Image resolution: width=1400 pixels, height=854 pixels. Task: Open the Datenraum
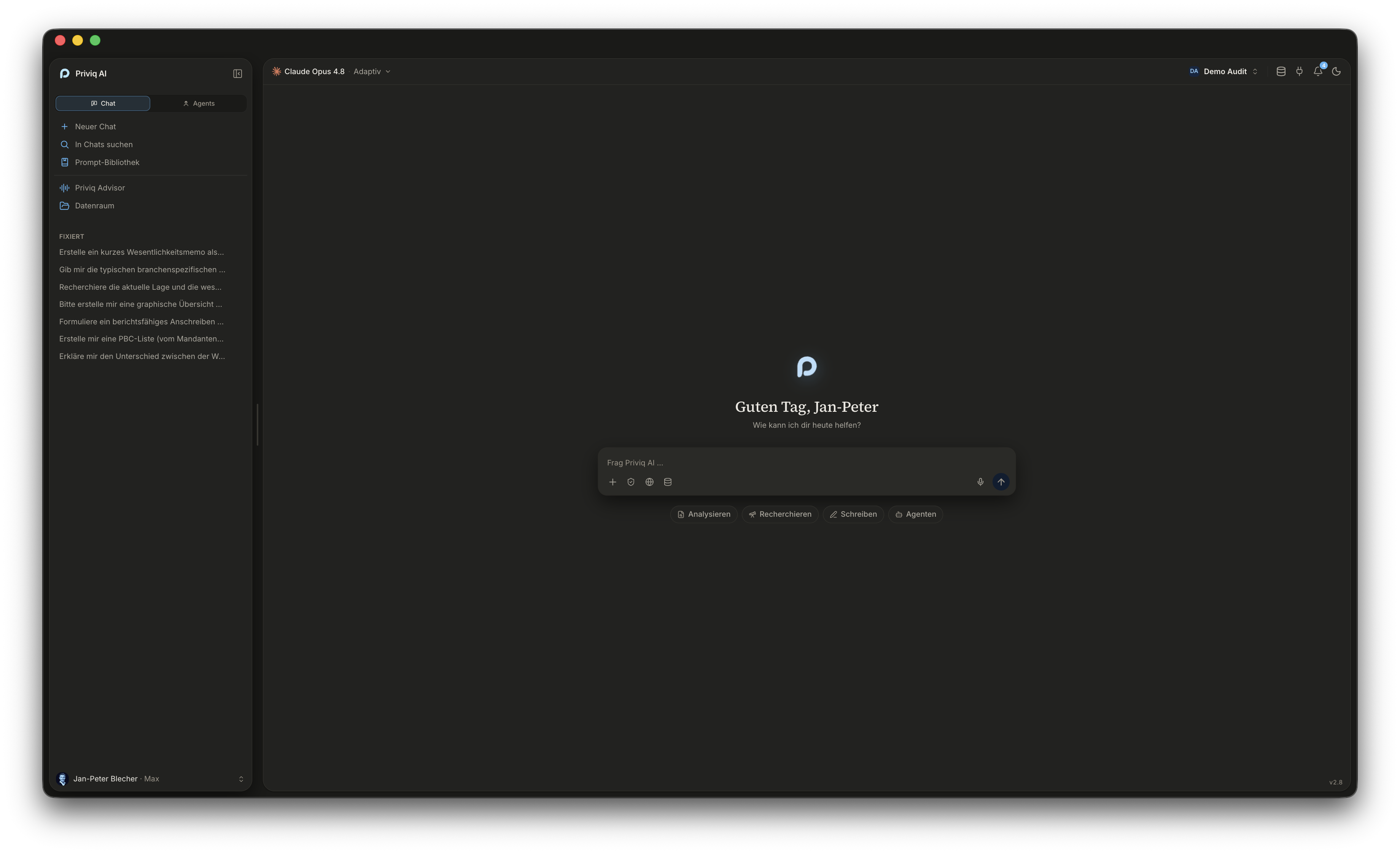[151, 206]
